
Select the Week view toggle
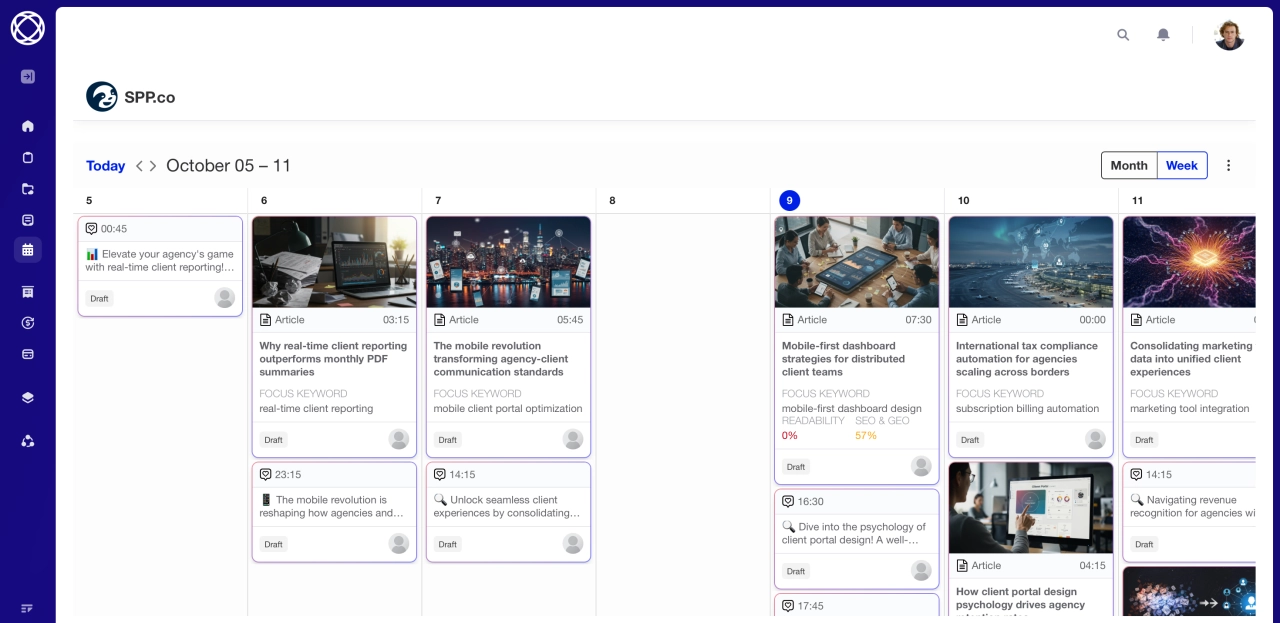[x=1182, y=166]
